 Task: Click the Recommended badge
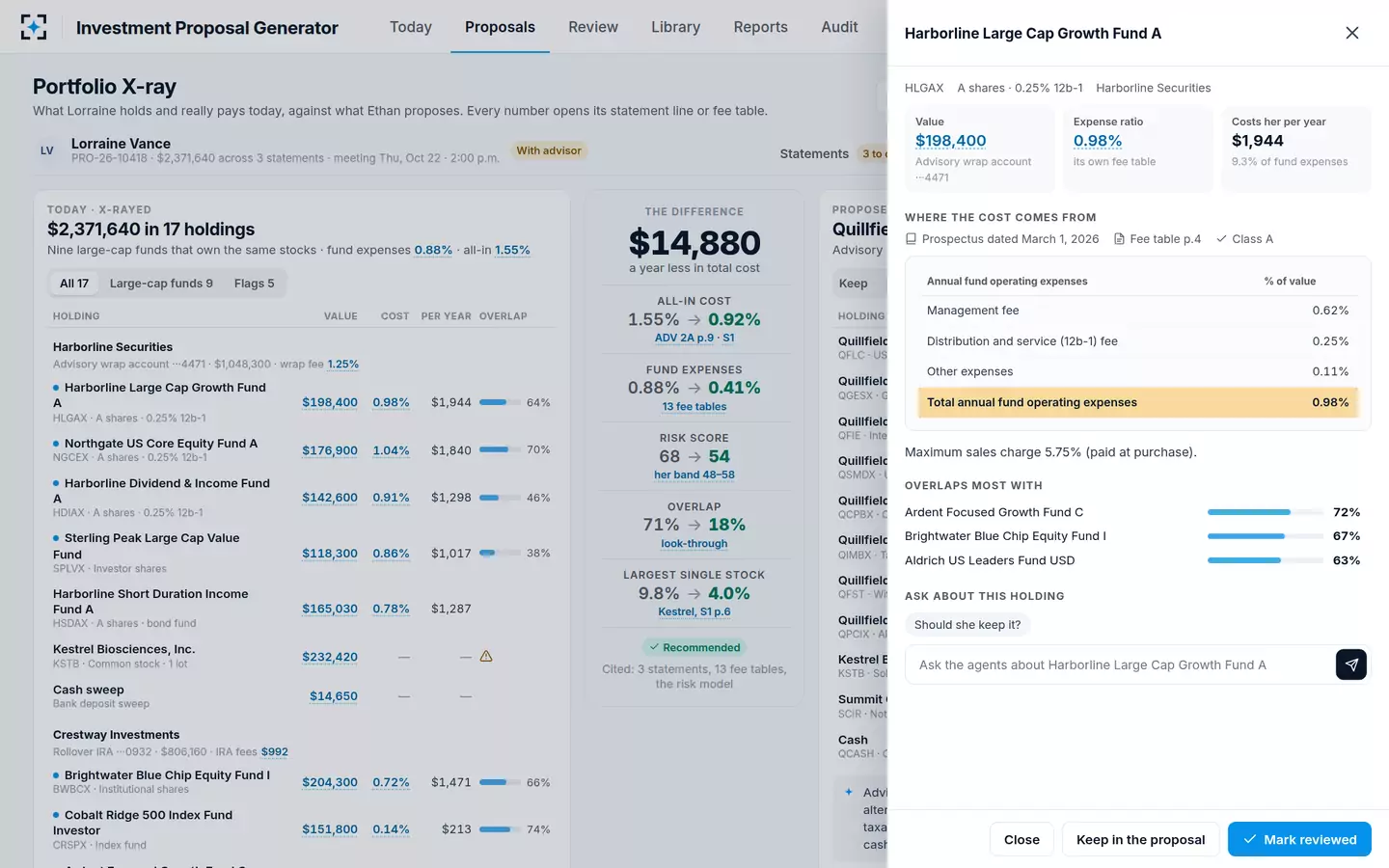pyautogui.click(x=694, y=647)
